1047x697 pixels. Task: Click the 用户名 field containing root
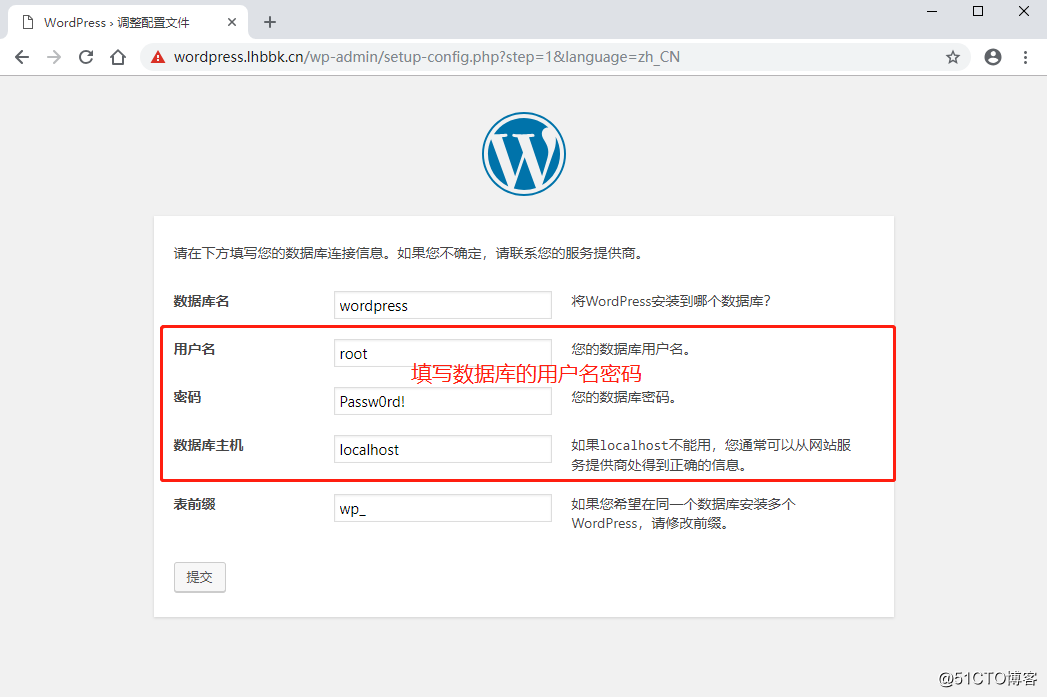click(443, 353)
